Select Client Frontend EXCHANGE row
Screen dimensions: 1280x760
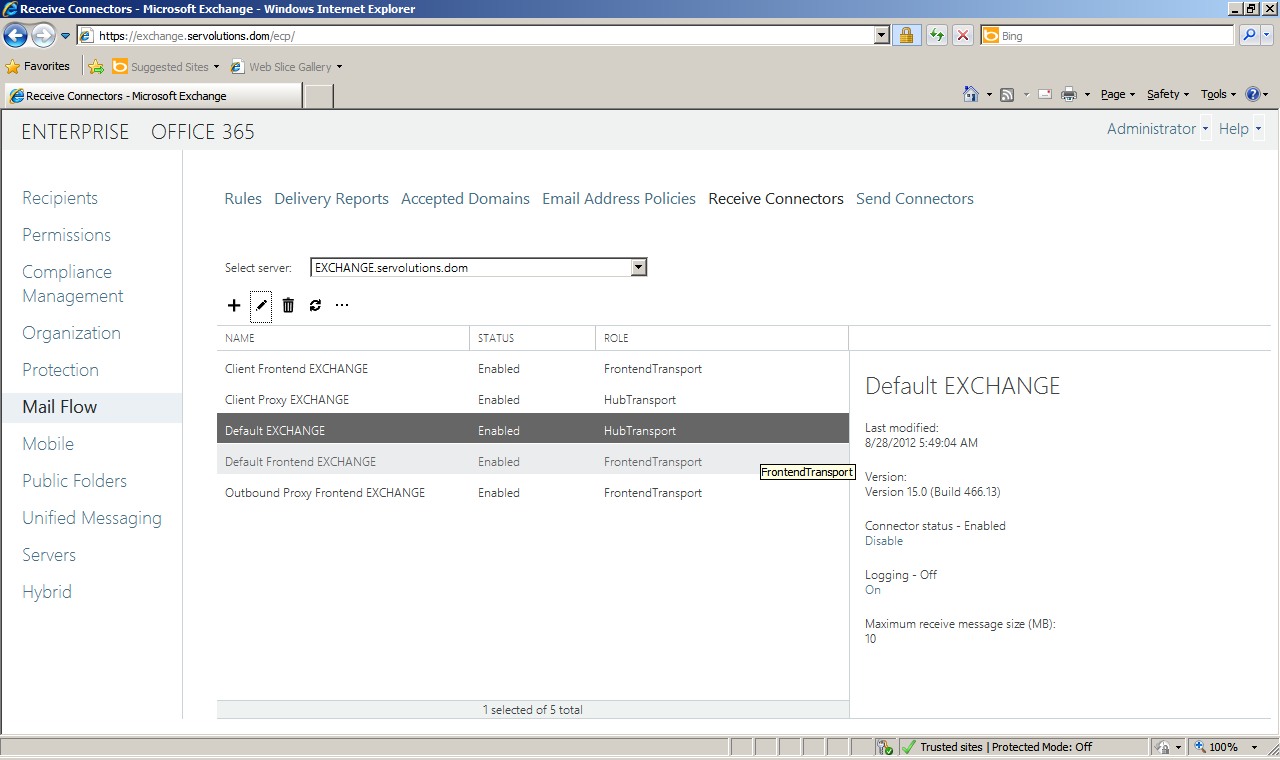[533, 369]
